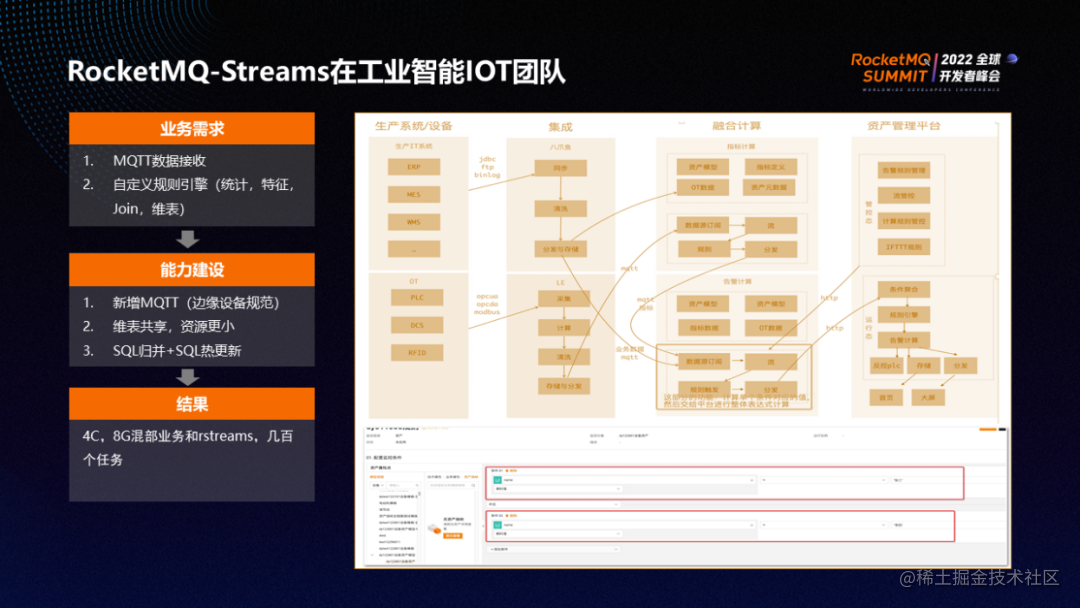The image size is (1080, 608).
Task: Click '新增MQTT（边缘设备规范）' list item
Action: tap(196, 303)
